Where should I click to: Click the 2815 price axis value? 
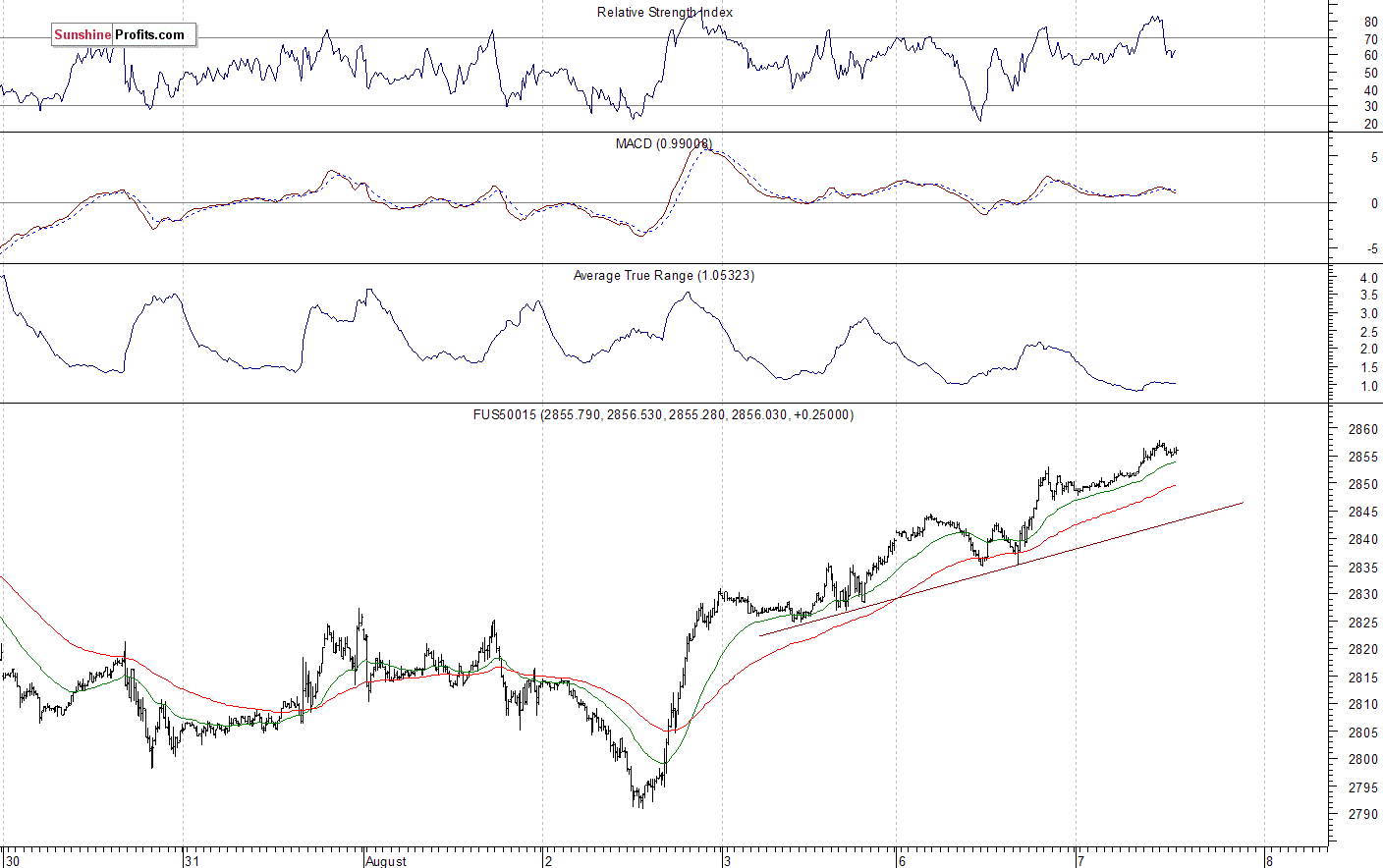tap(1362, 677)
